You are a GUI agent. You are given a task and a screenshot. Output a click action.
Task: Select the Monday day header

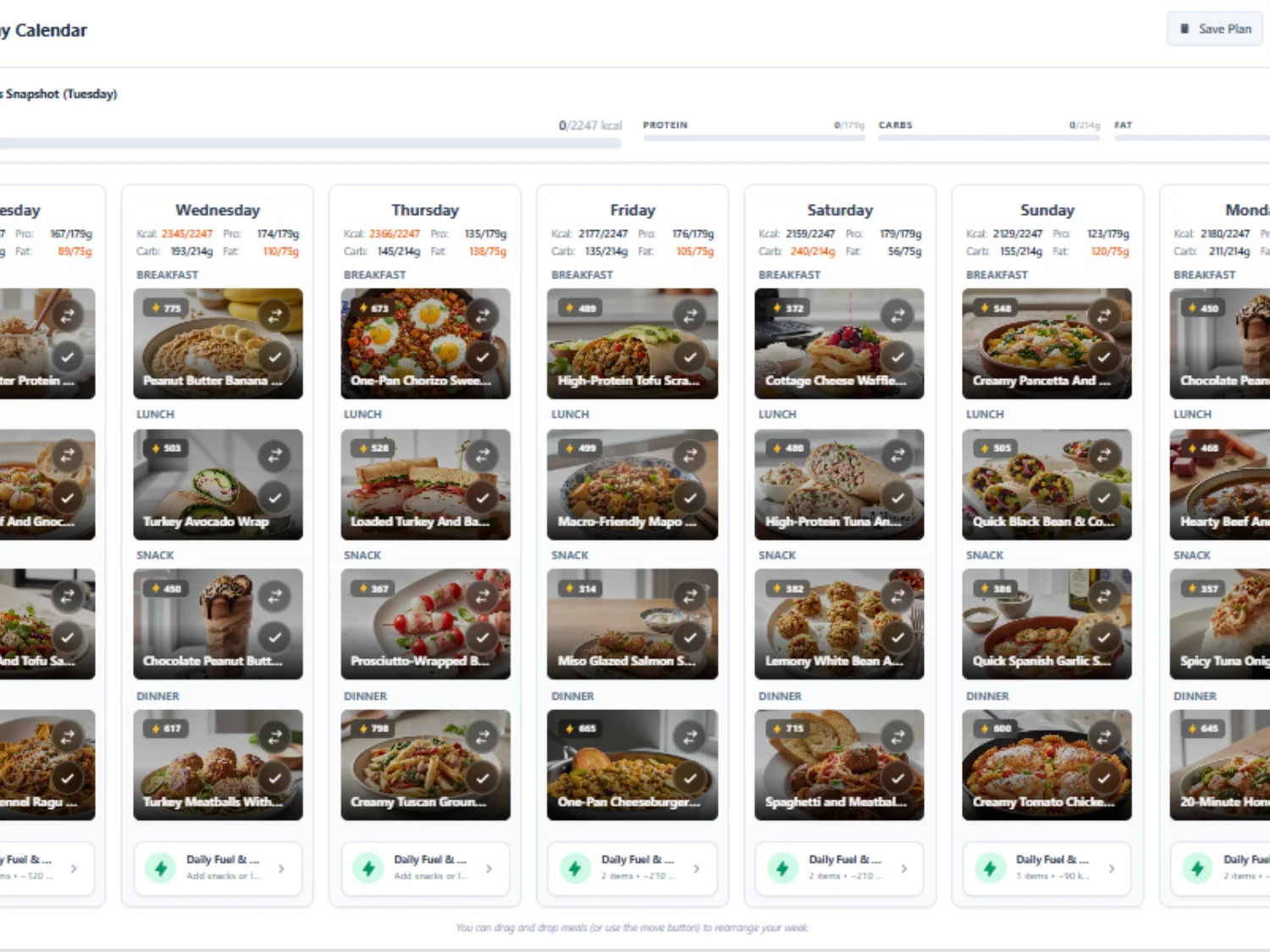coord(1247,210)
